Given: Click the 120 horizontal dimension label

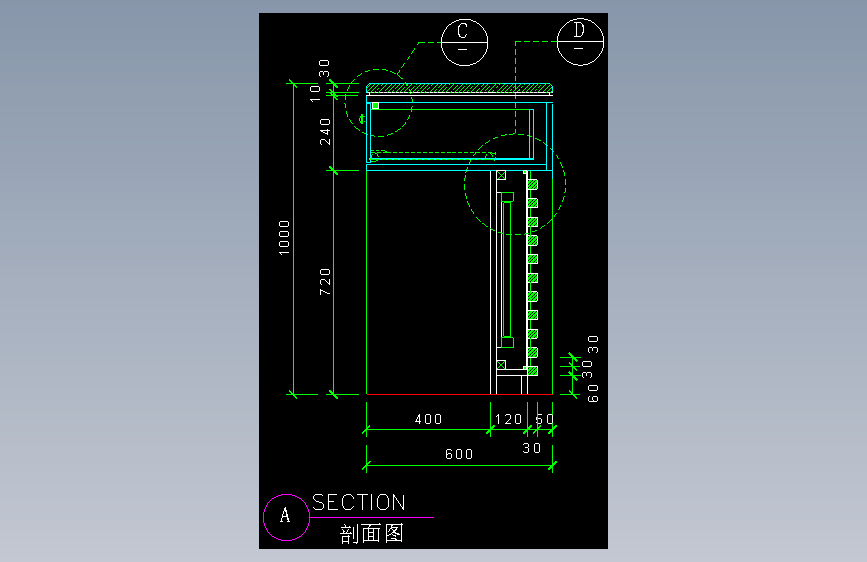Looking at the screenshot, I should tap(509, 419).
